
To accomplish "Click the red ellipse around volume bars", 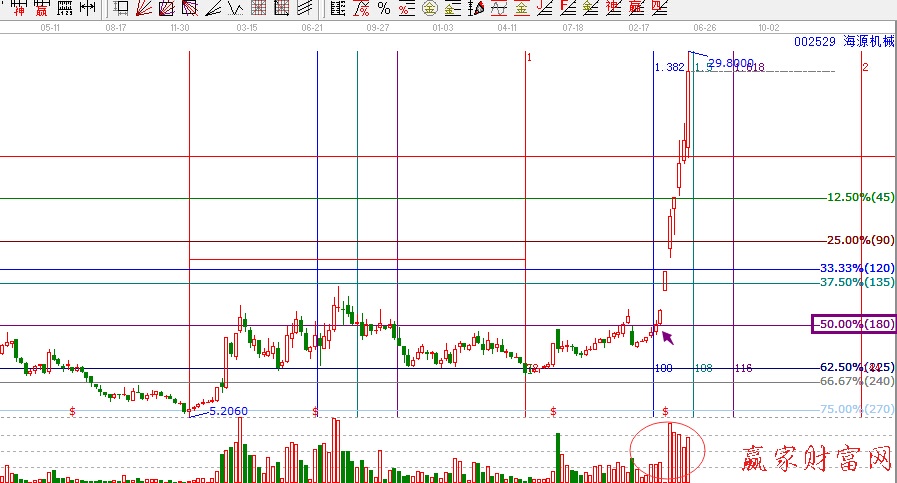I will click(x=668, y=449).
